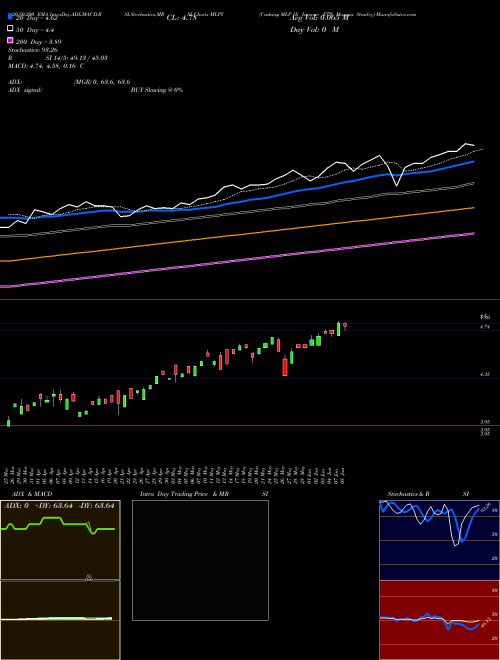Click the white 50 Day legend swatch
500x660 pixels.
click(x=11, y=29)
